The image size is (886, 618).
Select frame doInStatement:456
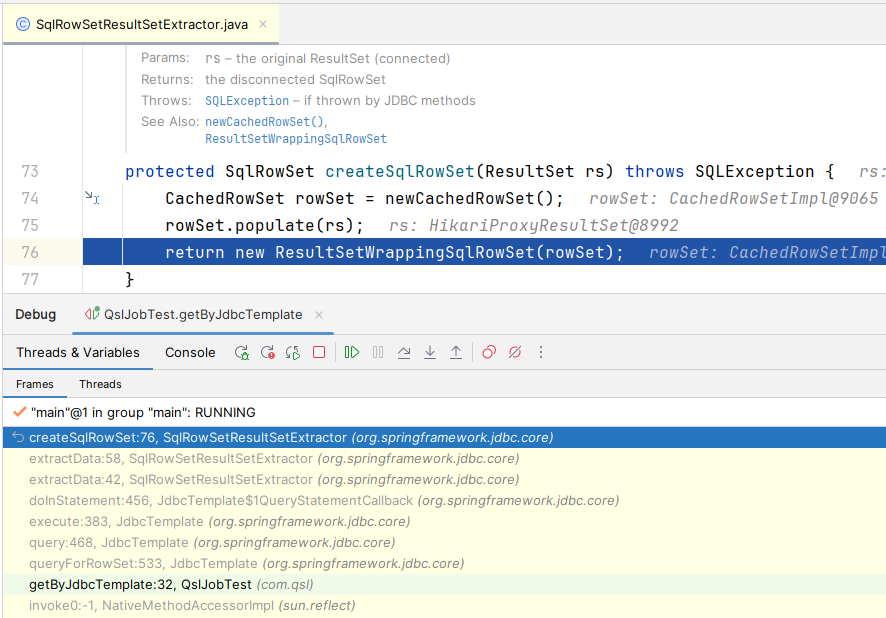coord(444,501)
